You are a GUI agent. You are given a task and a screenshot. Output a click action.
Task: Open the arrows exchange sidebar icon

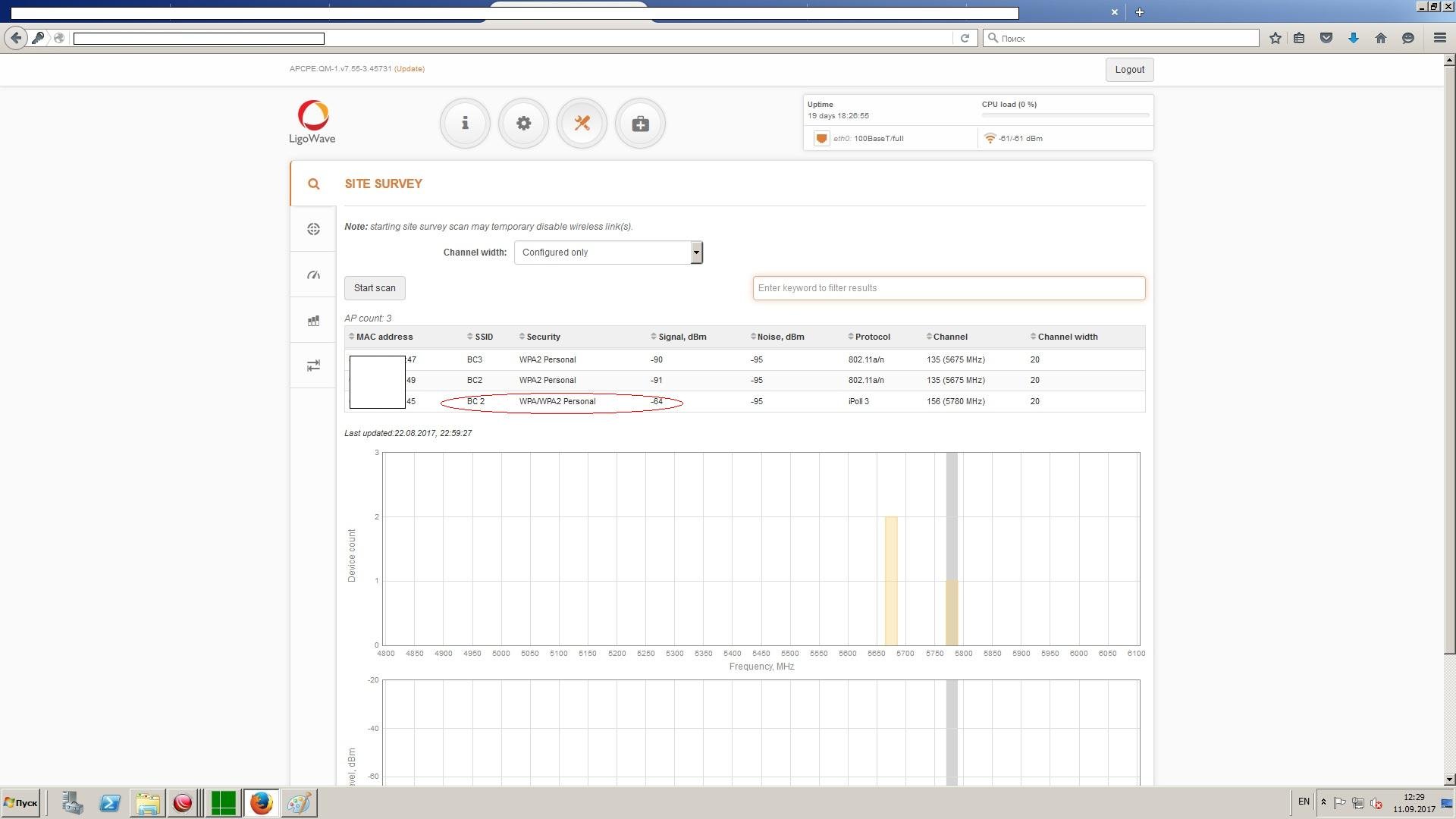[x=313, y=366]
